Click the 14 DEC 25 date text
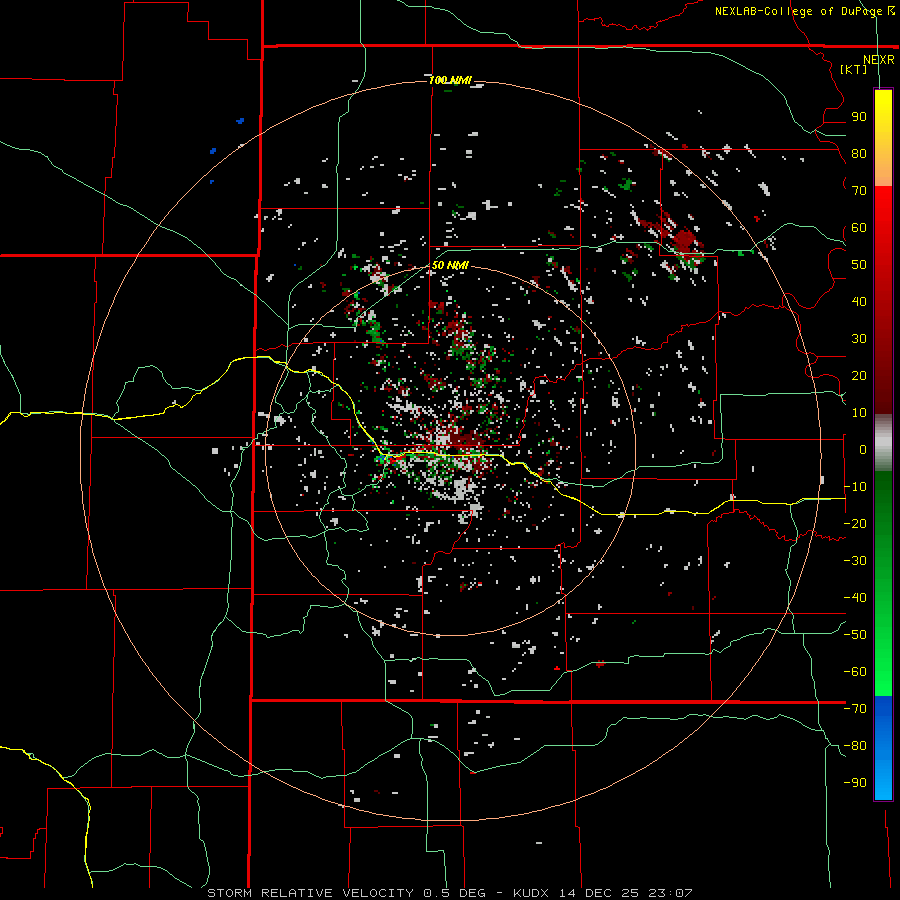 pos(599,893)
